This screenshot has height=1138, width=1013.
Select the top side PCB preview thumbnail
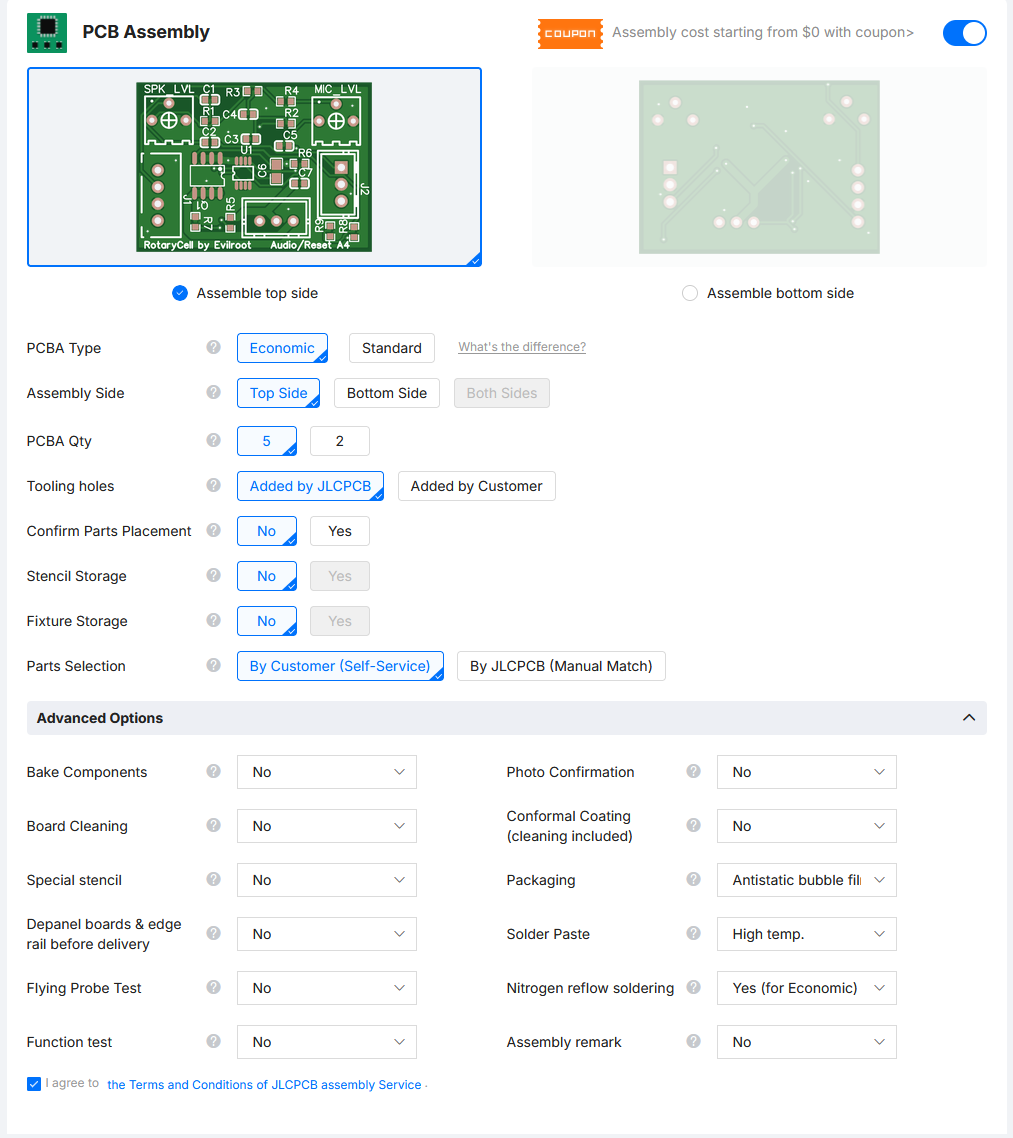(x=255, y=167)
